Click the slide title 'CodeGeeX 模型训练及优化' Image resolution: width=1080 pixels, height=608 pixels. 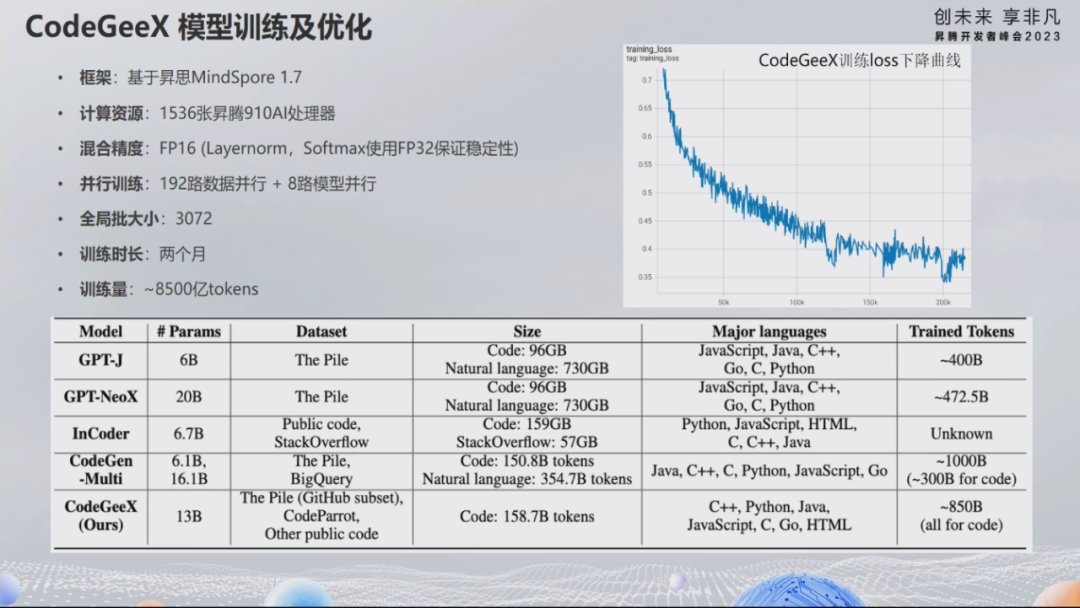[198, 28]
